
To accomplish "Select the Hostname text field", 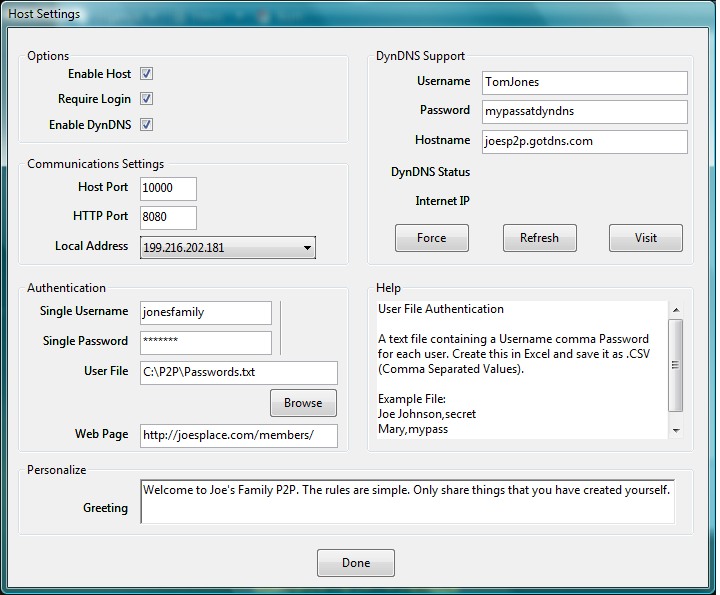I will pos(585,142).
